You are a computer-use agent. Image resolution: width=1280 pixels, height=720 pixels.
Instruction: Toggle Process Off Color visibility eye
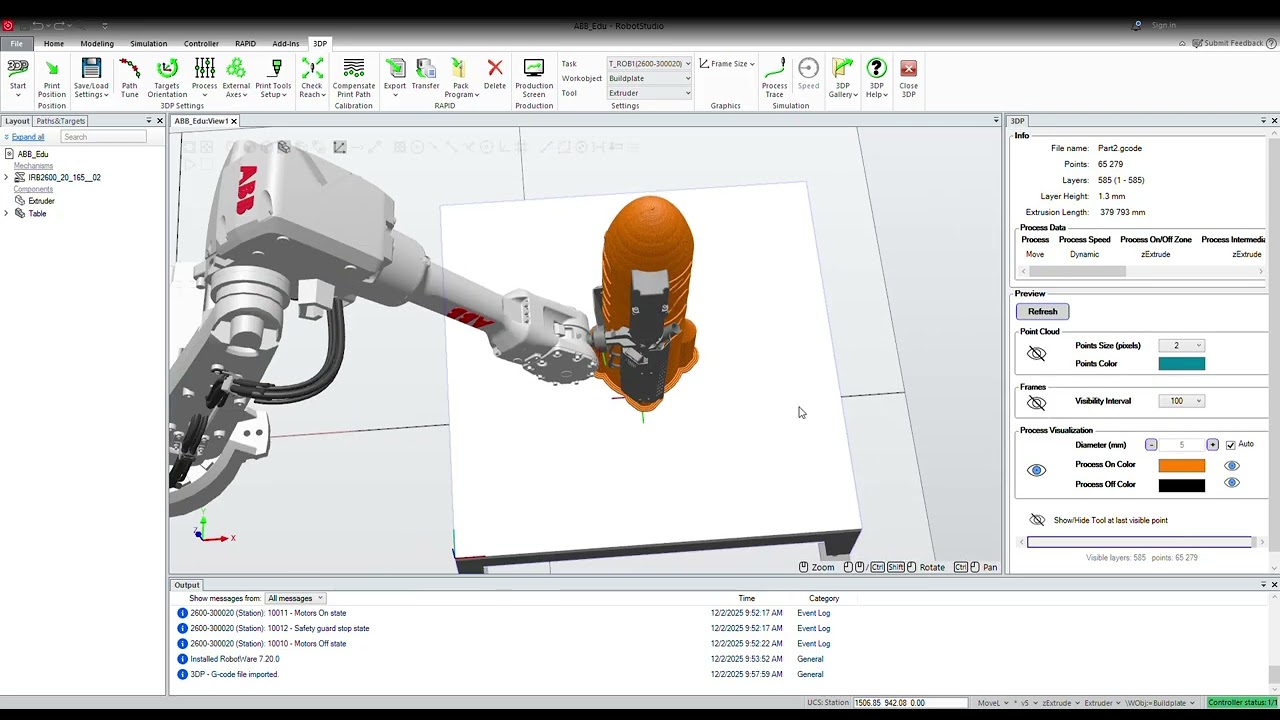pos(1232,484)
